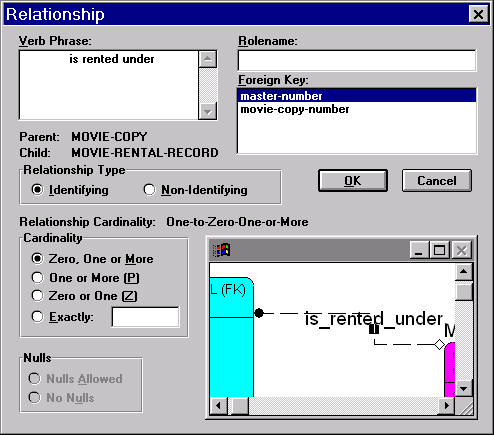Click preview vertical scrollbar up arrow
This screenshot has height=435, width=494.
(464, 272)
